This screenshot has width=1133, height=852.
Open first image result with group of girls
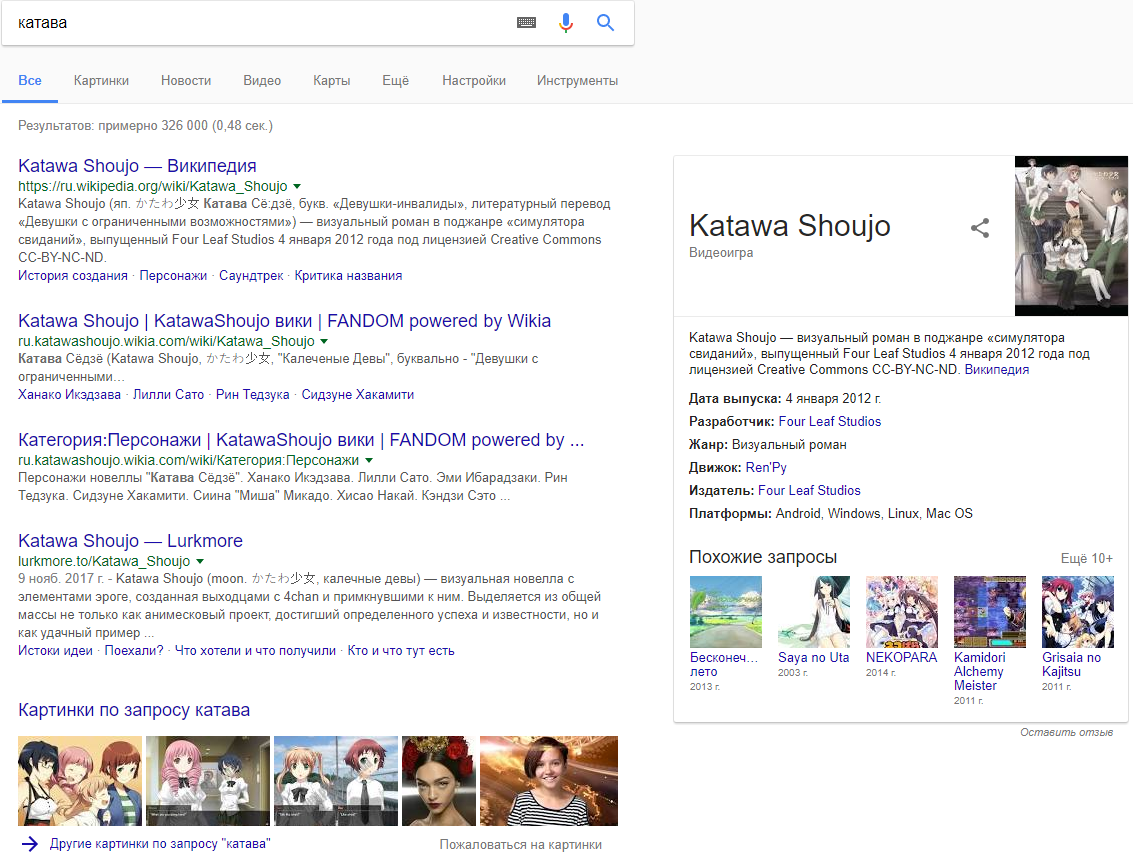coord(80,780)
